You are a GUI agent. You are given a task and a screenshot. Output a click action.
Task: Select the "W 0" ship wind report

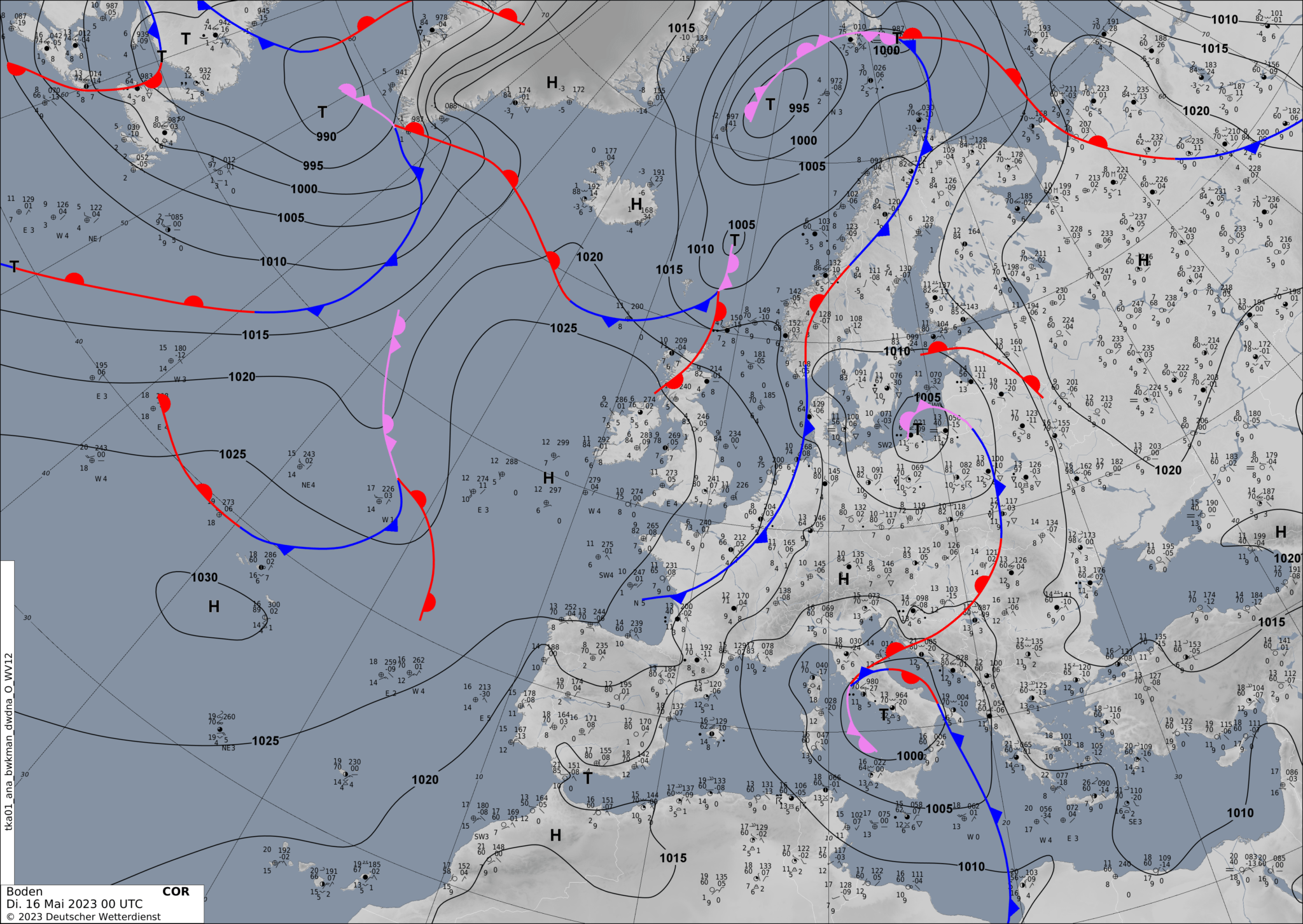pyautogui.click(x=973, y=837)
